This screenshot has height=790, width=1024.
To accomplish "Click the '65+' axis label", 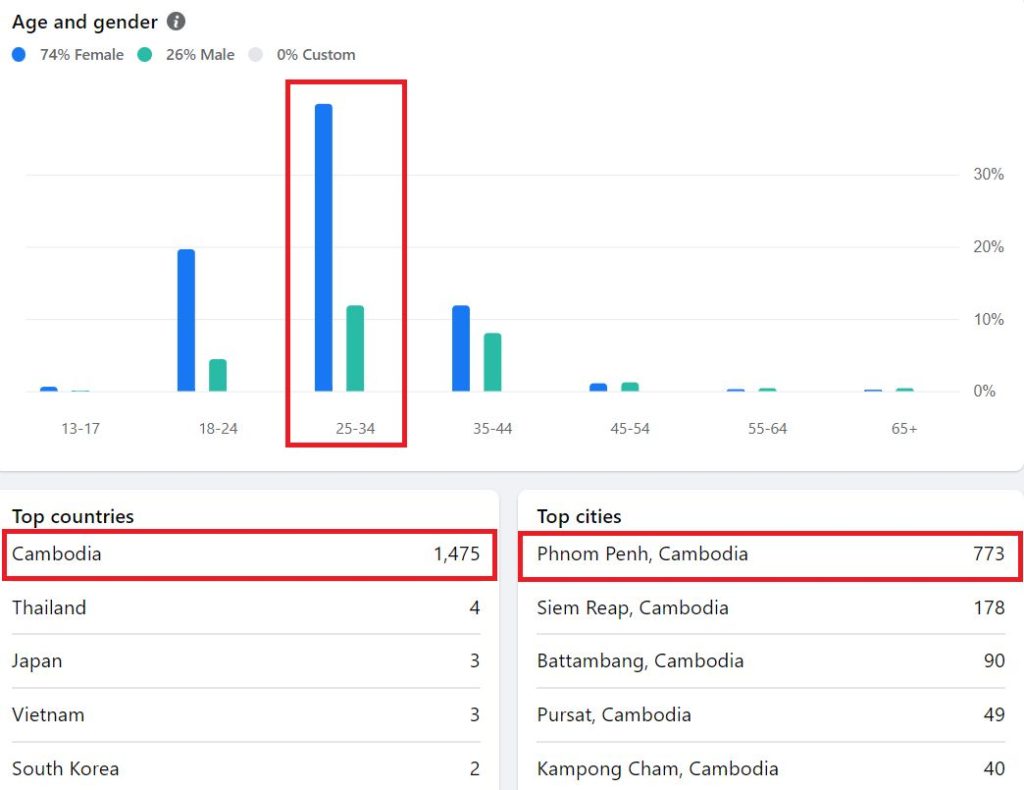I will click(904, 429).
